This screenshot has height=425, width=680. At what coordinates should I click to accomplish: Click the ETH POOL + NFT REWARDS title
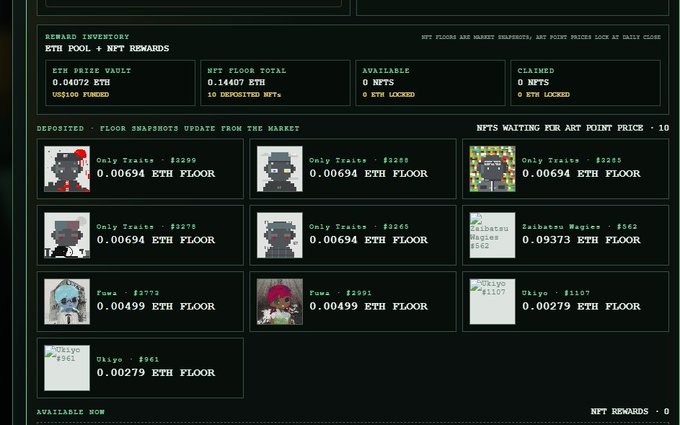pyautogui.click(x=107, y=49)
